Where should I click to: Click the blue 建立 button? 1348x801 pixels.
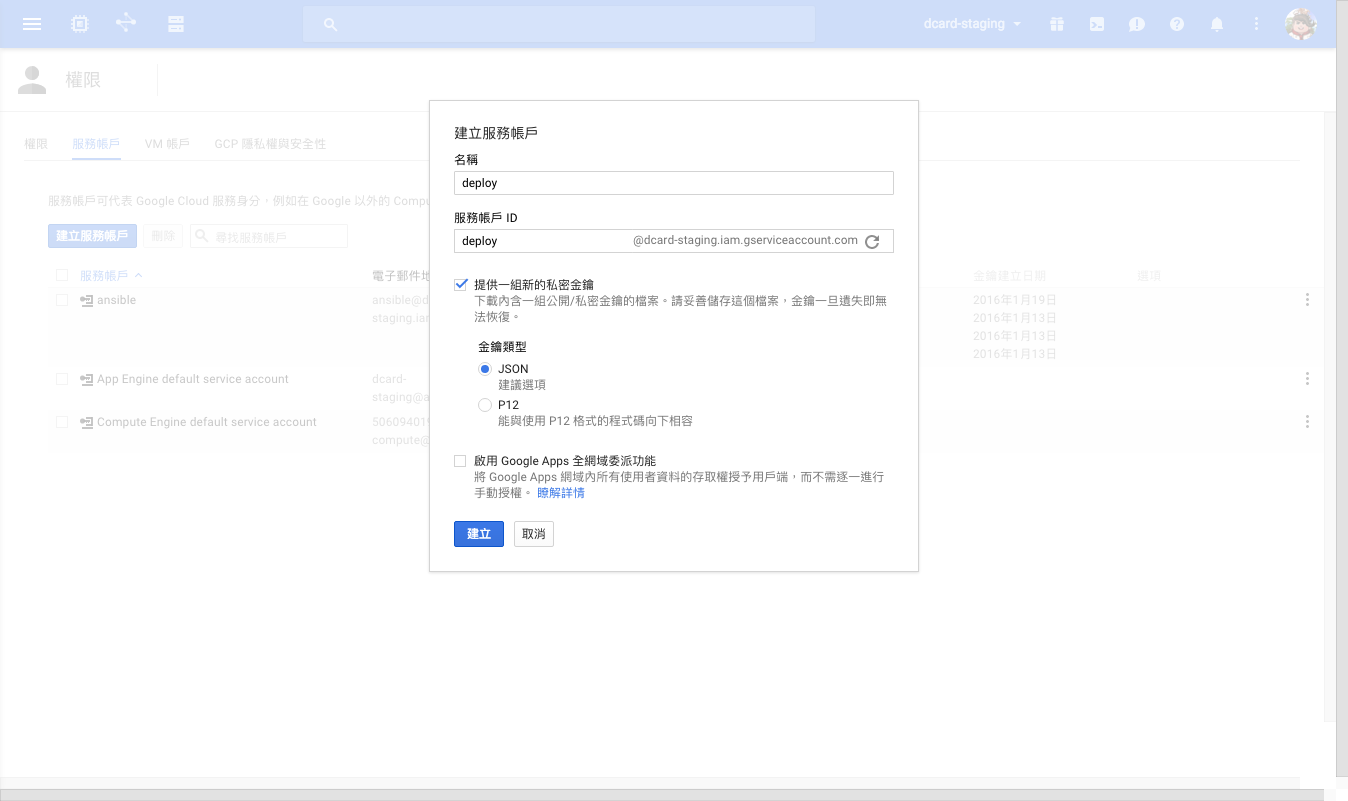[x=479, y=534]
